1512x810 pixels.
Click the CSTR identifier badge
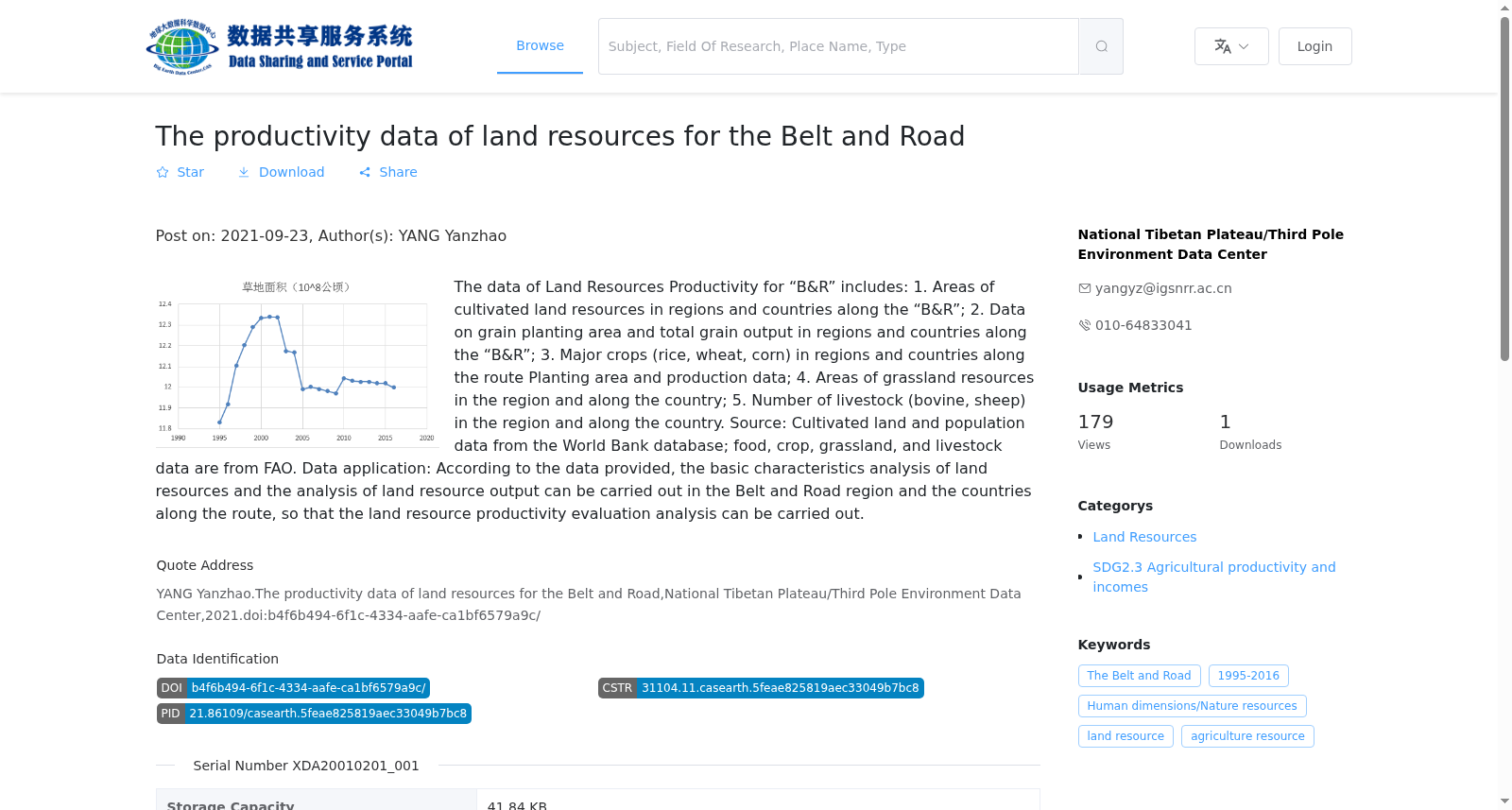(761, 688)
